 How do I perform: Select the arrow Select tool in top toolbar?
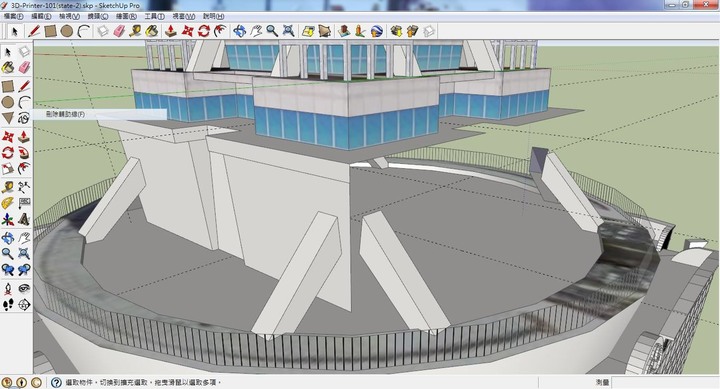[x=14, y=31]
